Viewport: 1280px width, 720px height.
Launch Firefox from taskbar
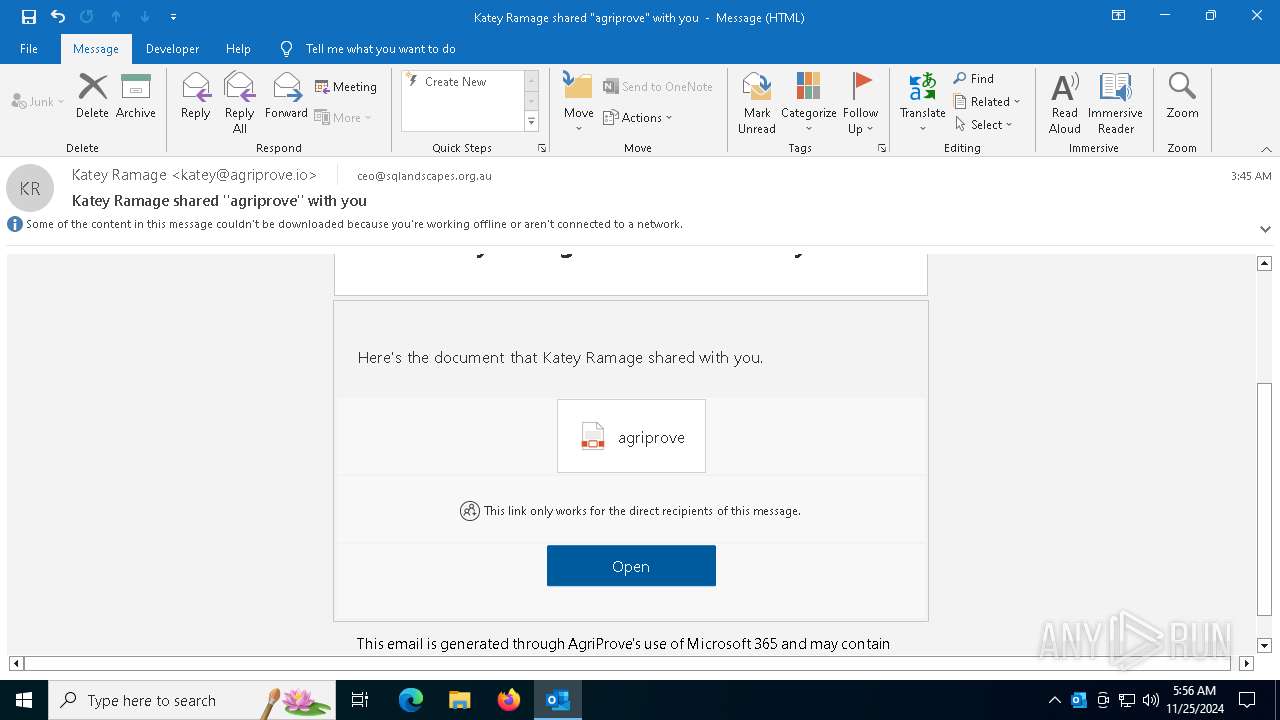point(509,700)
